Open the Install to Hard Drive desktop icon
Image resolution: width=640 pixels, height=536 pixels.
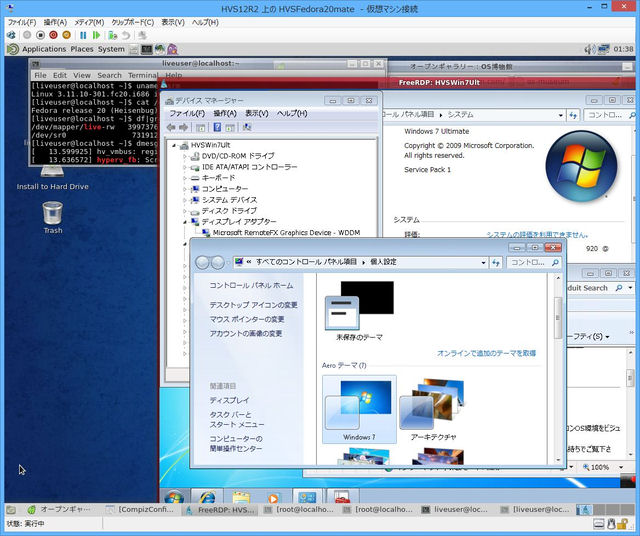pos(52,179)
